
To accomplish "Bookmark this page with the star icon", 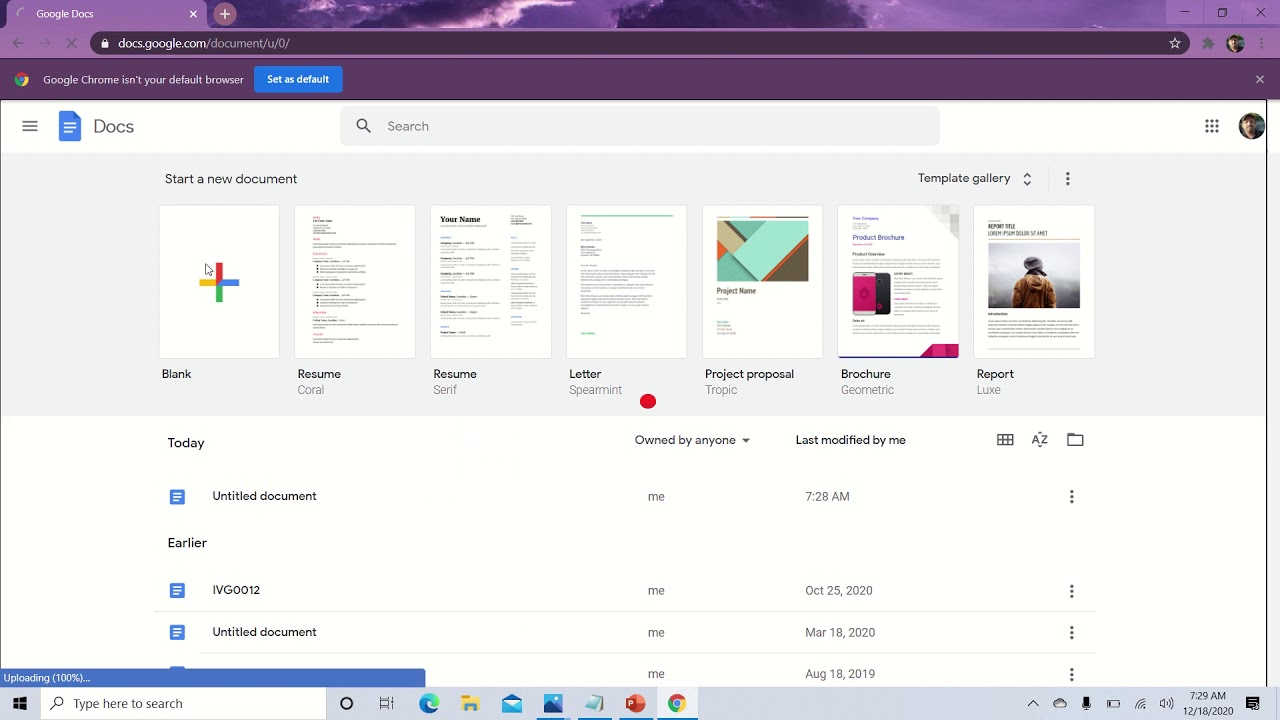I will pos(1175,43).
